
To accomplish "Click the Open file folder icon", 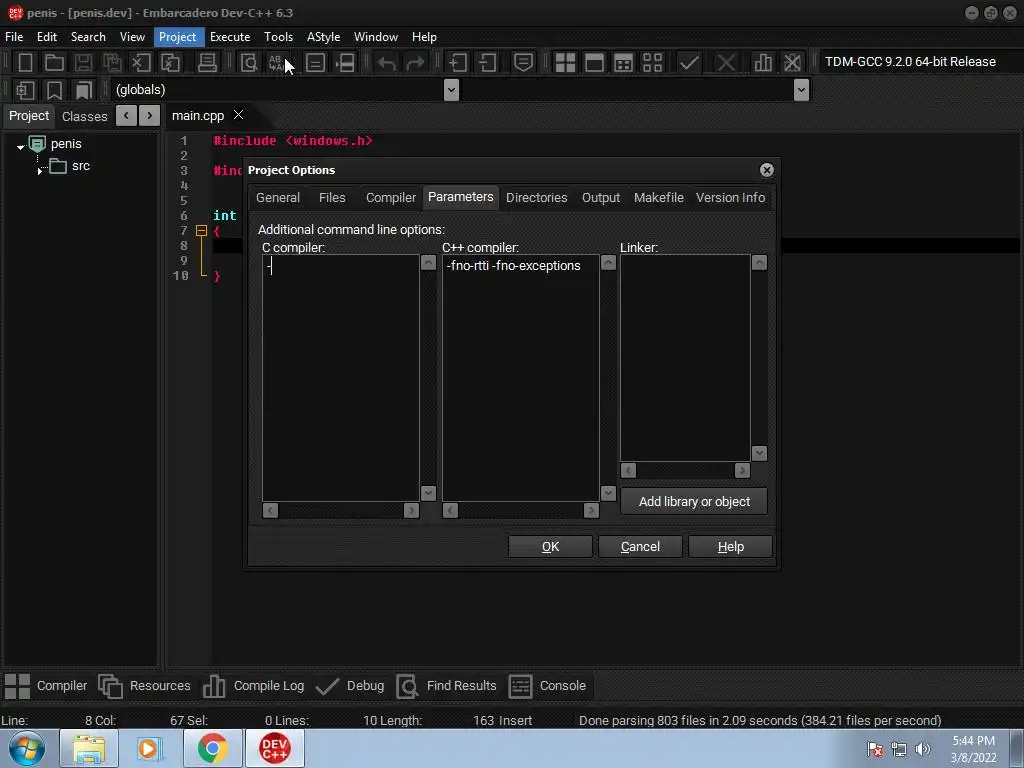I will click(x=54, y=63).
